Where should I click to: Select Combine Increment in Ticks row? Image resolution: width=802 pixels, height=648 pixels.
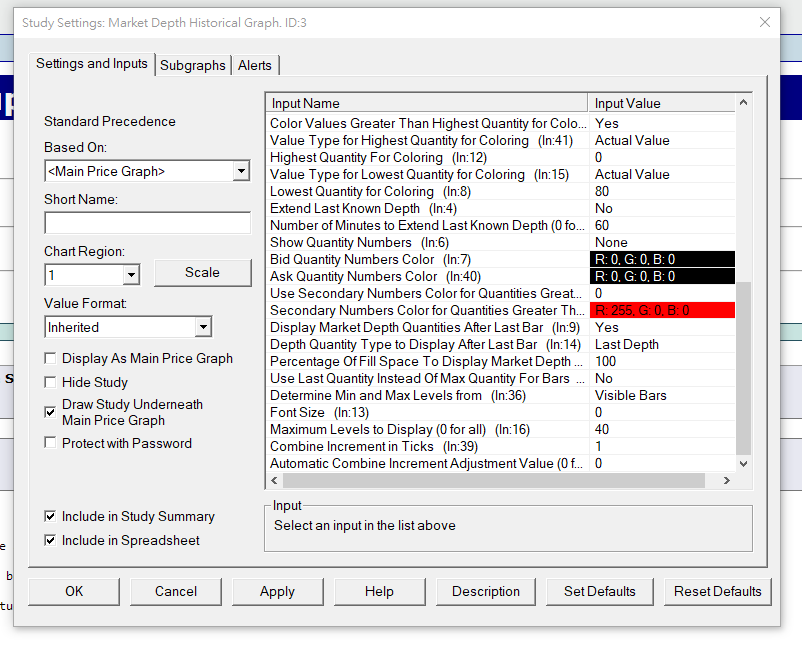pyautogui.click(x=501, y=446)
